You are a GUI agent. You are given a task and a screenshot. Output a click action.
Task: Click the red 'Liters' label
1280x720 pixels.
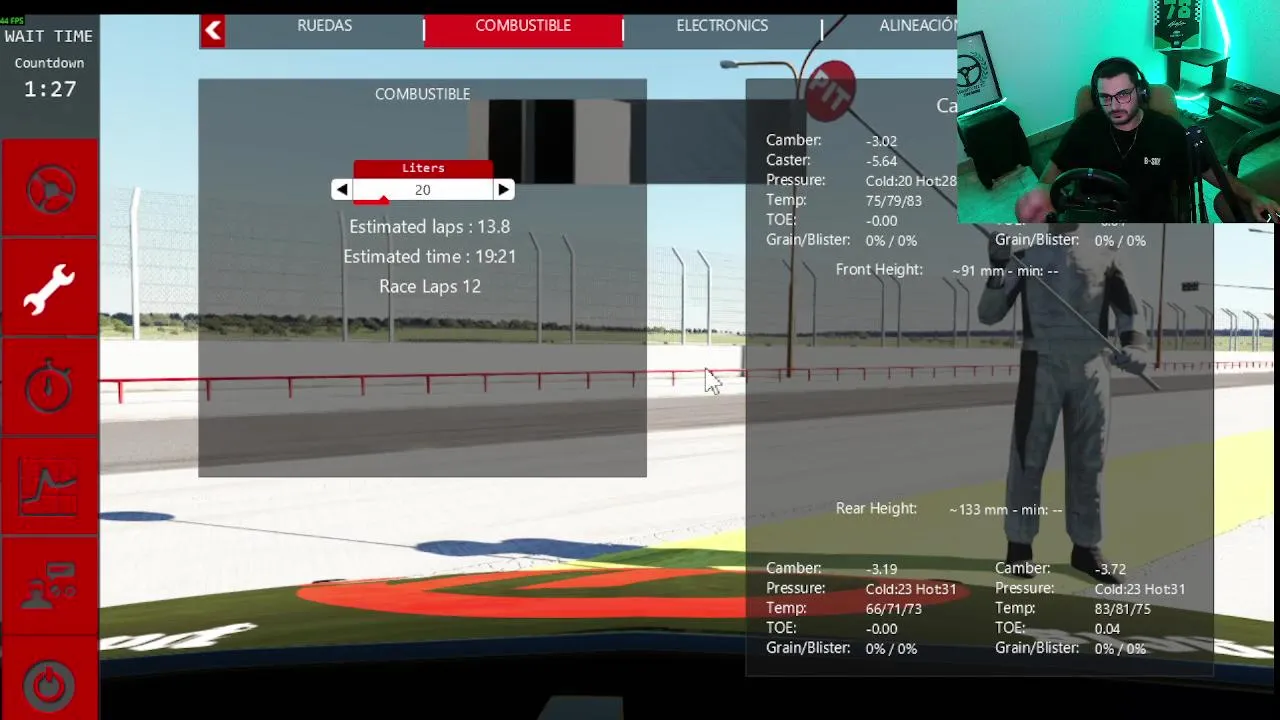[x=423, y=168]
